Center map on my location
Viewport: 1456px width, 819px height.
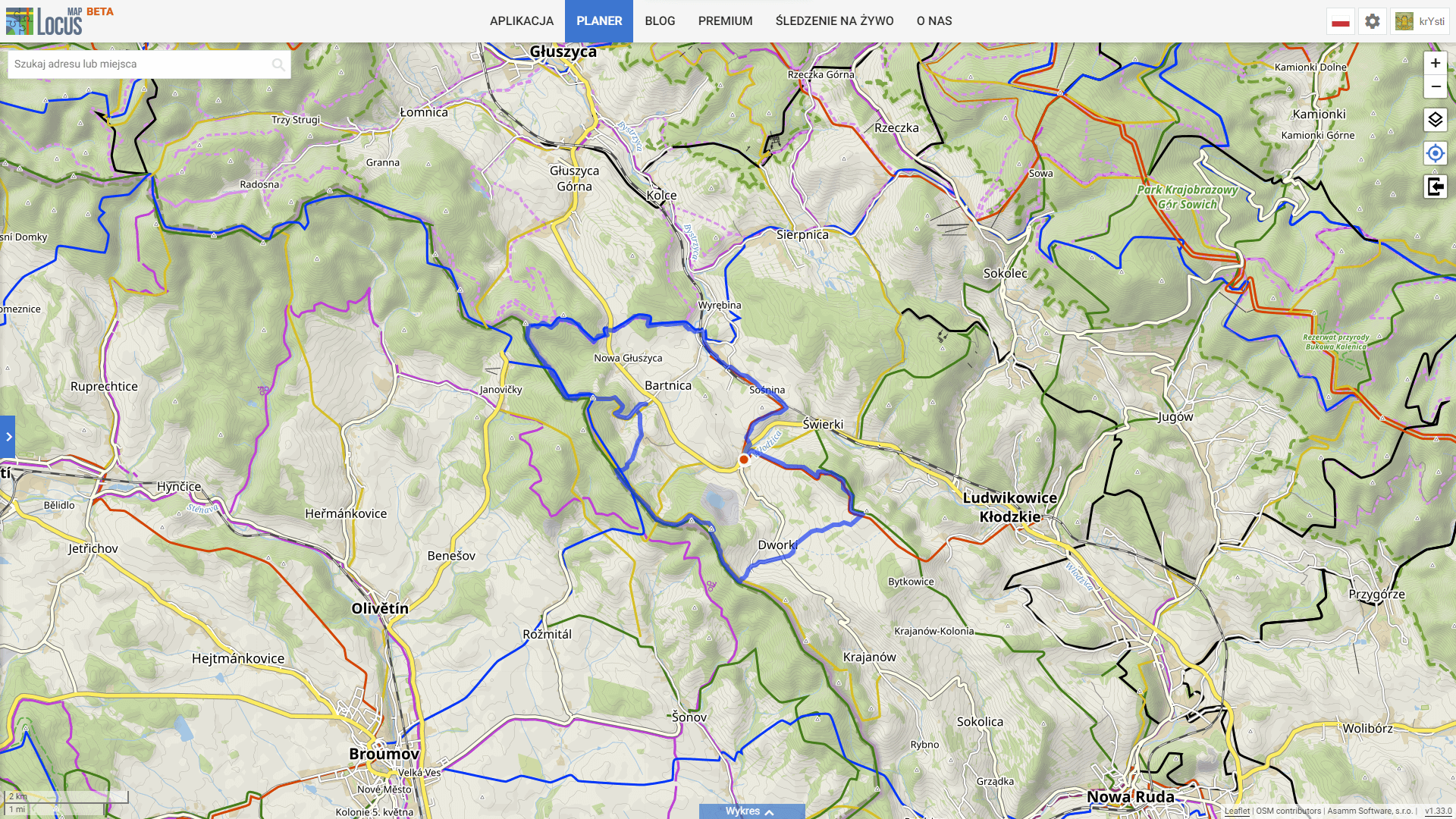coord(1435,153)
